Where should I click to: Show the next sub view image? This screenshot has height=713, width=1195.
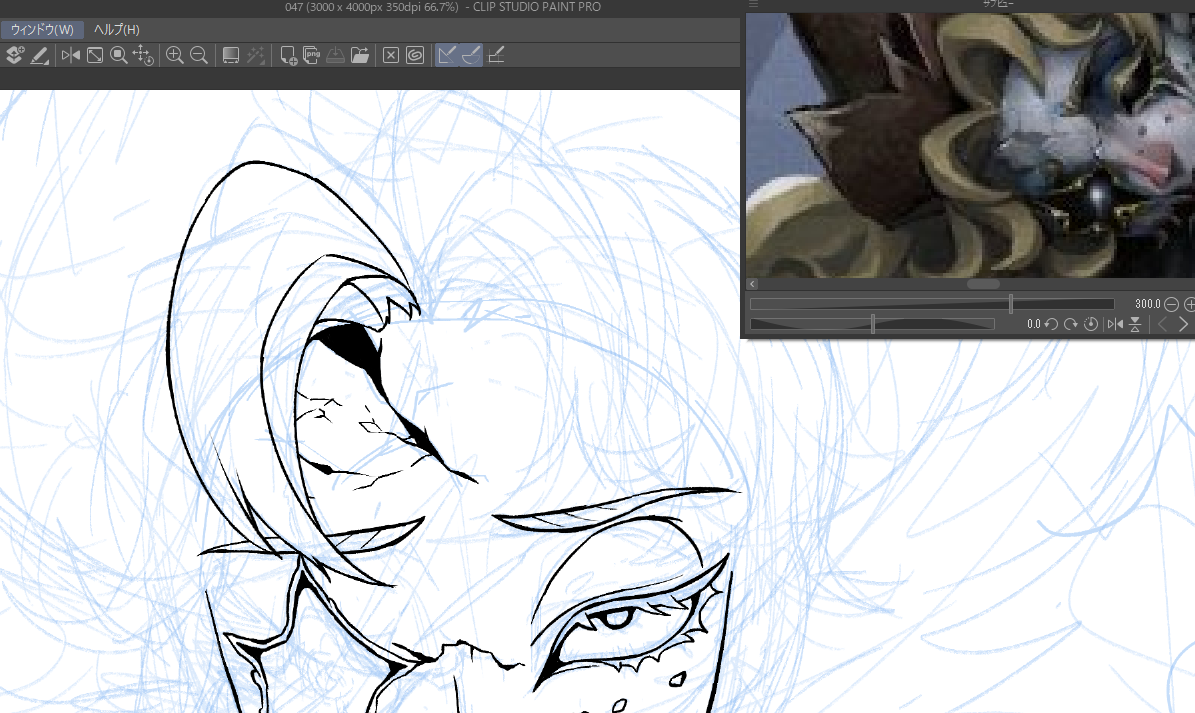pyautogui.click(x=1184, y=324)
